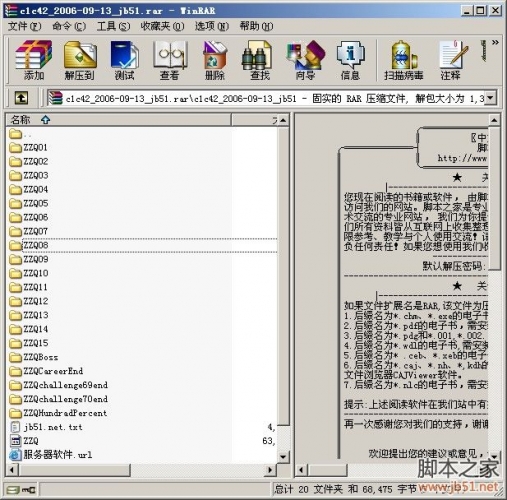This screenshot has height=500, width=507.
Task: Click comment pane scroll down arrow
Action: click(494, 456)
